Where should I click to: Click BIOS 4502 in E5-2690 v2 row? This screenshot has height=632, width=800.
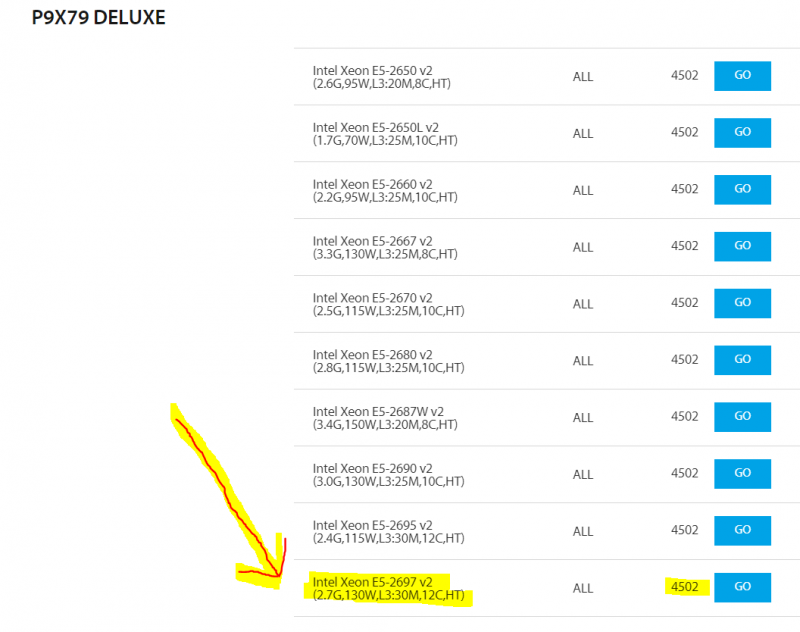coord(684,473)
